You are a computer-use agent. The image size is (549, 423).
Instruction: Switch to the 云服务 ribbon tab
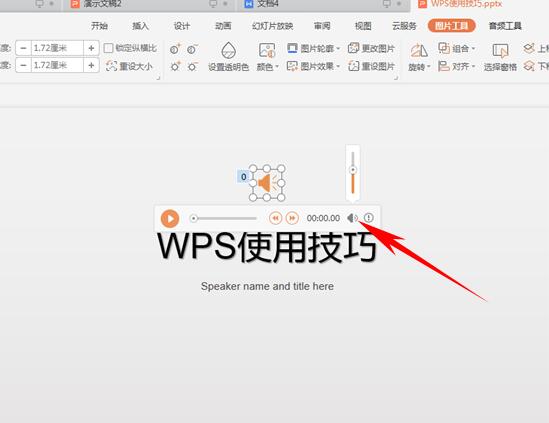point(404,26)
